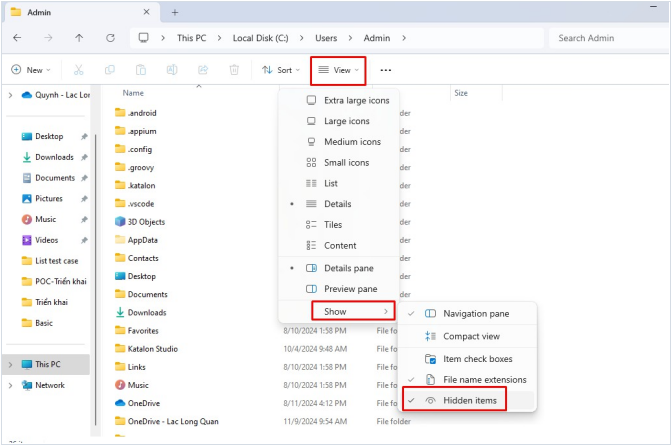Click the Share icon in toolbar
The height and width of the screenshot is (445, 671).
click(x=202, y=70)
